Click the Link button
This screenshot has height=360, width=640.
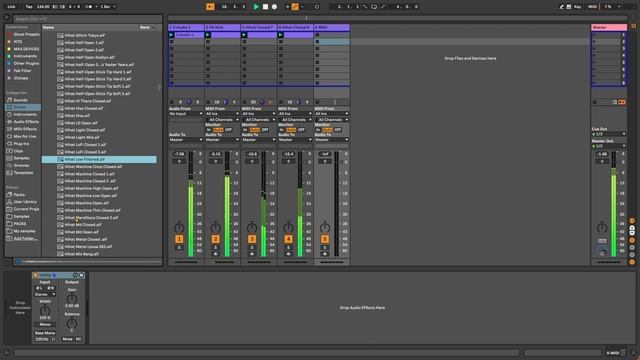(11, 7)
